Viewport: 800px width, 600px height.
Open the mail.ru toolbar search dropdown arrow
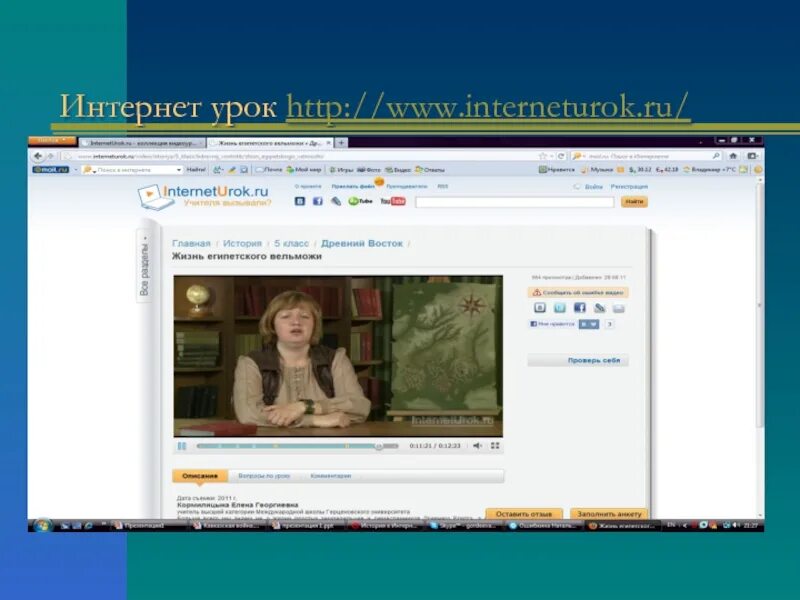[179, 169]
